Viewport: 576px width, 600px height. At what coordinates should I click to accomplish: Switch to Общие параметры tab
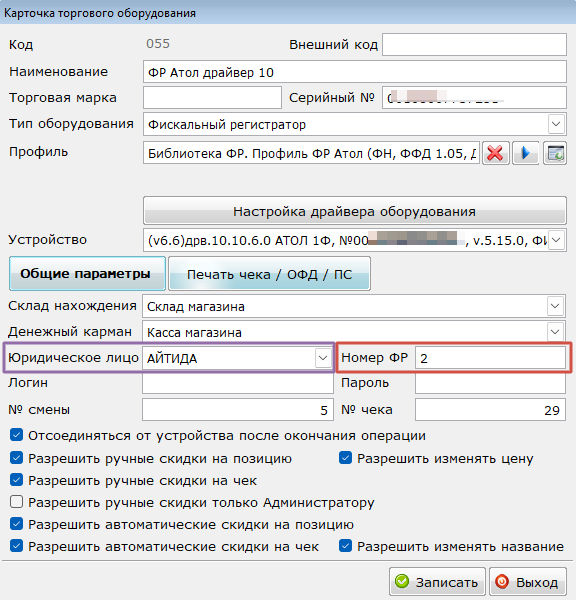tap(87, 274)
